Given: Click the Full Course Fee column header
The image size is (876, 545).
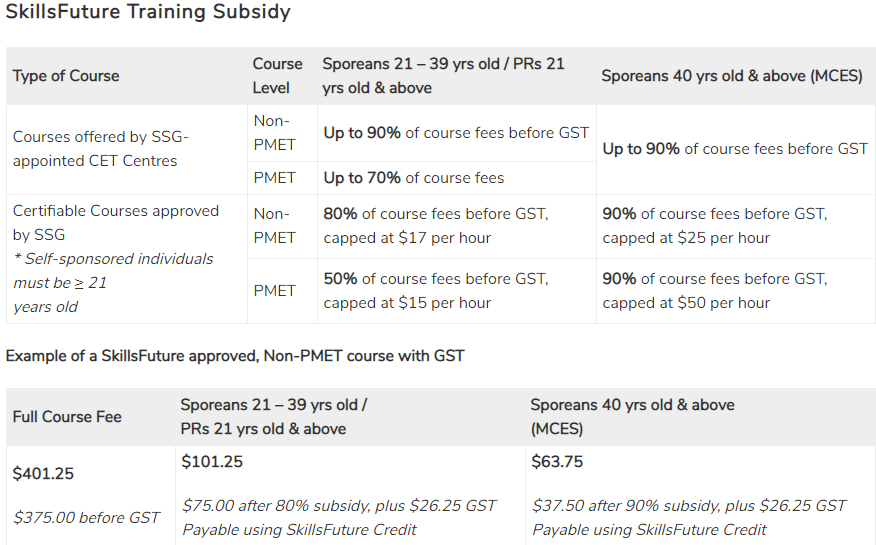Looking at the screenshot, I should (67, 417).
